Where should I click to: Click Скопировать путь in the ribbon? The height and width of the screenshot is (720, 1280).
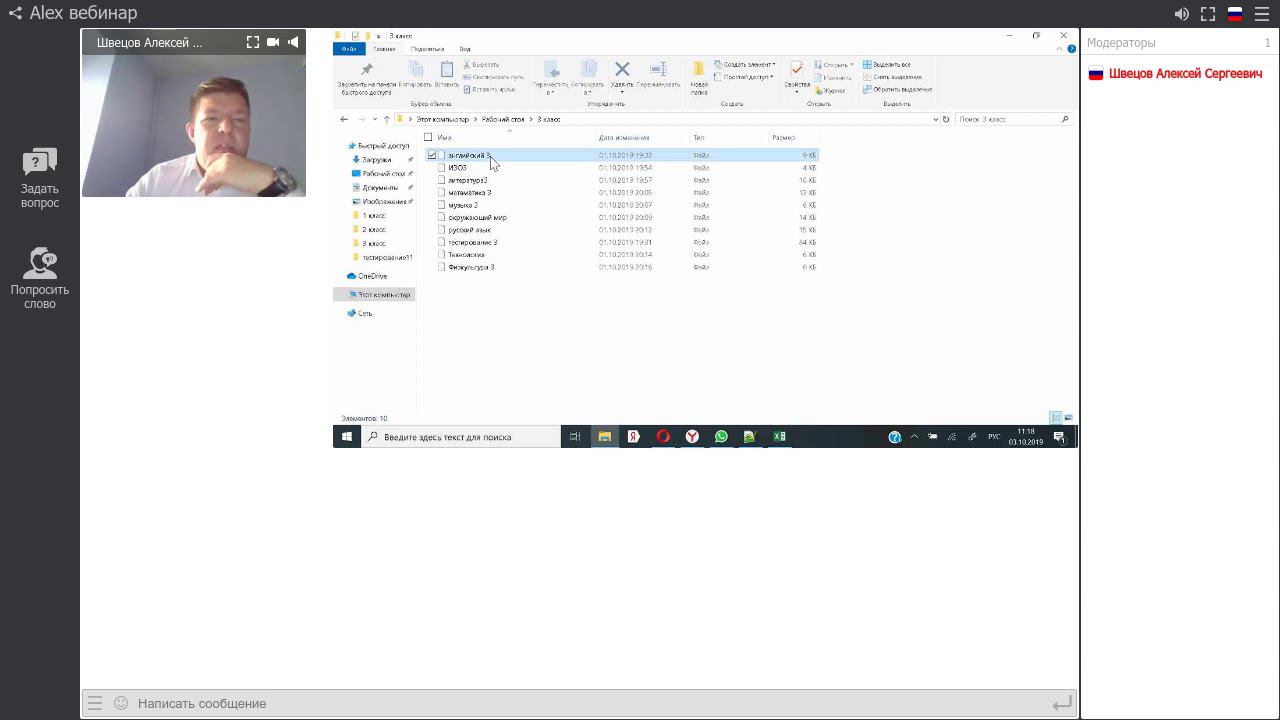pos(494,77)
